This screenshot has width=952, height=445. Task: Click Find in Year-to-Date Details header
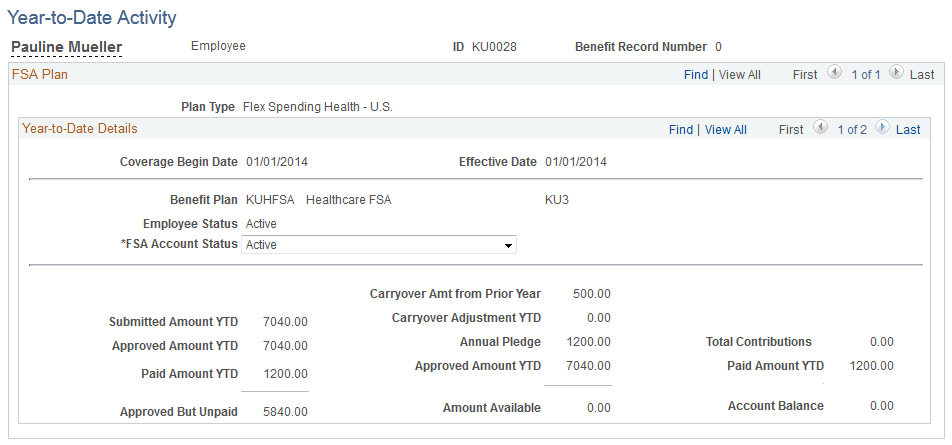click(681, 130)
